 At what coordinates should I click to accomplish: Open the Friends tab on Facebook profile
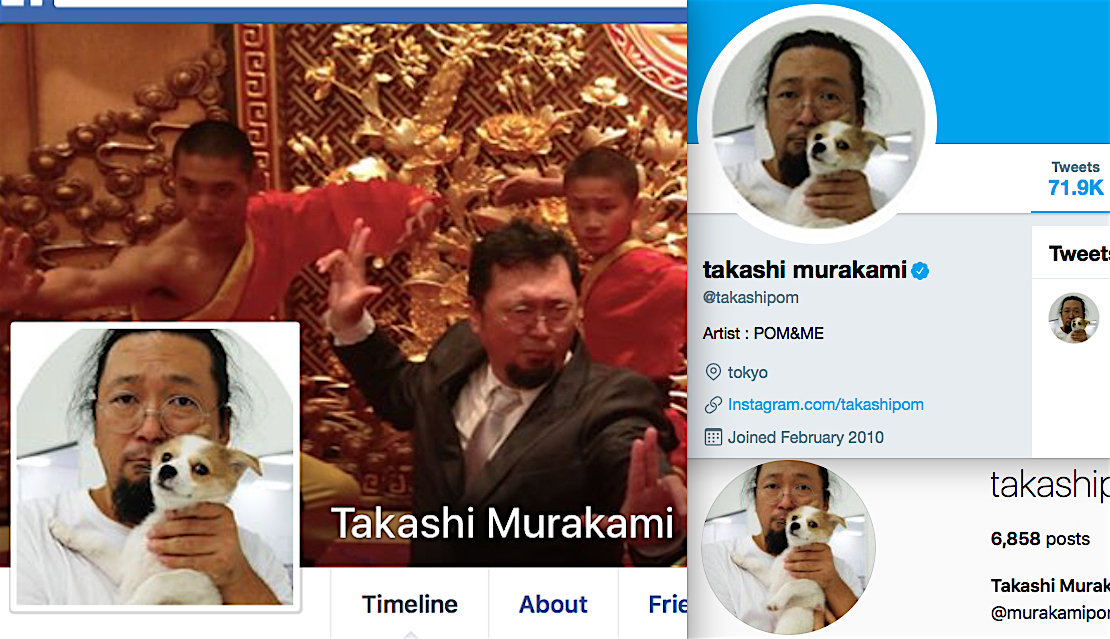click(665, 604)
